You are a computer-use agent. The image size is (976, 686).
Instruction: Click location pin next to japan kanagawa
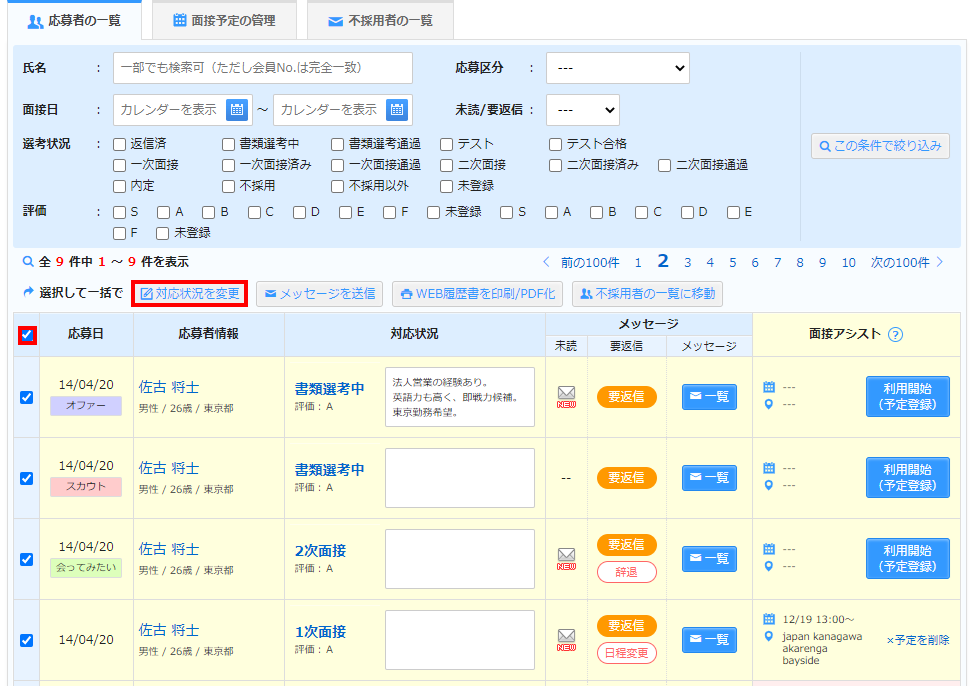(769, 636)
